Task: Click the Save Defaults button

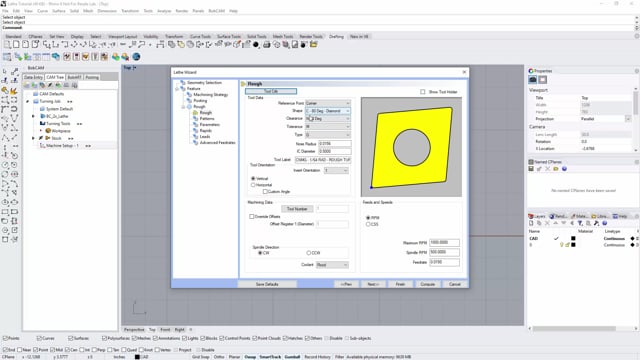Action: point(267,284)
